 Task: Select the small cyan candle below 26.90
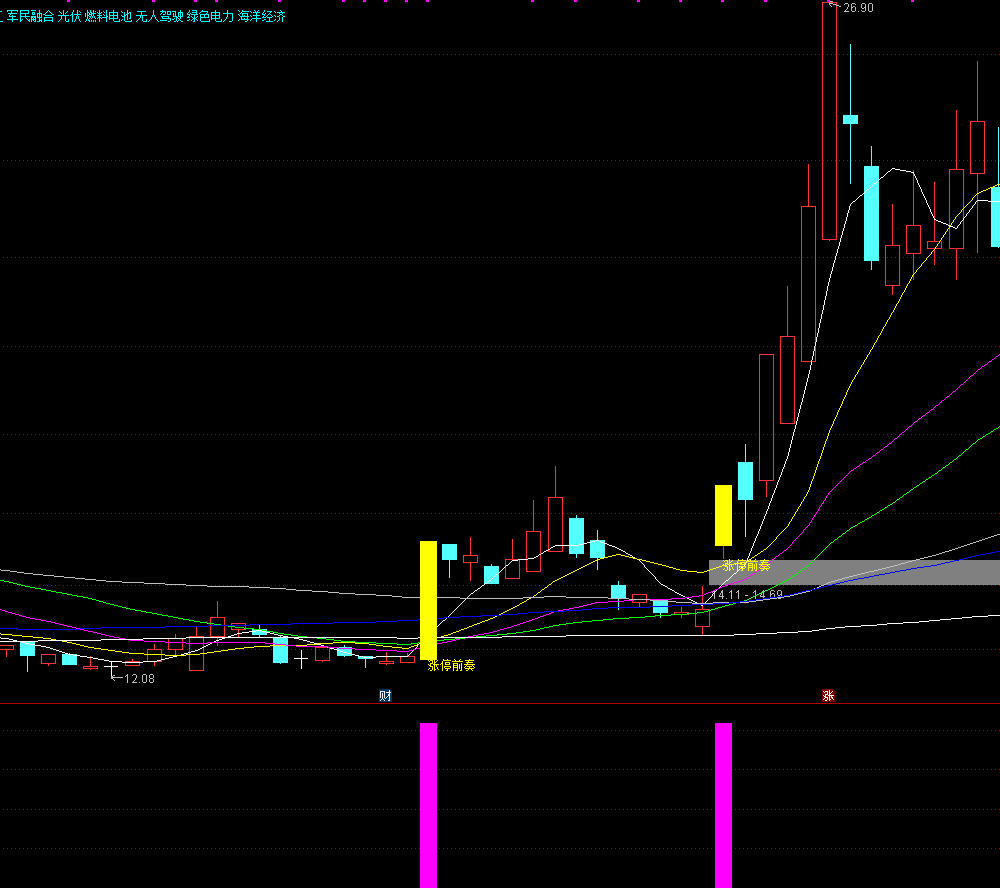pos(850,119)
